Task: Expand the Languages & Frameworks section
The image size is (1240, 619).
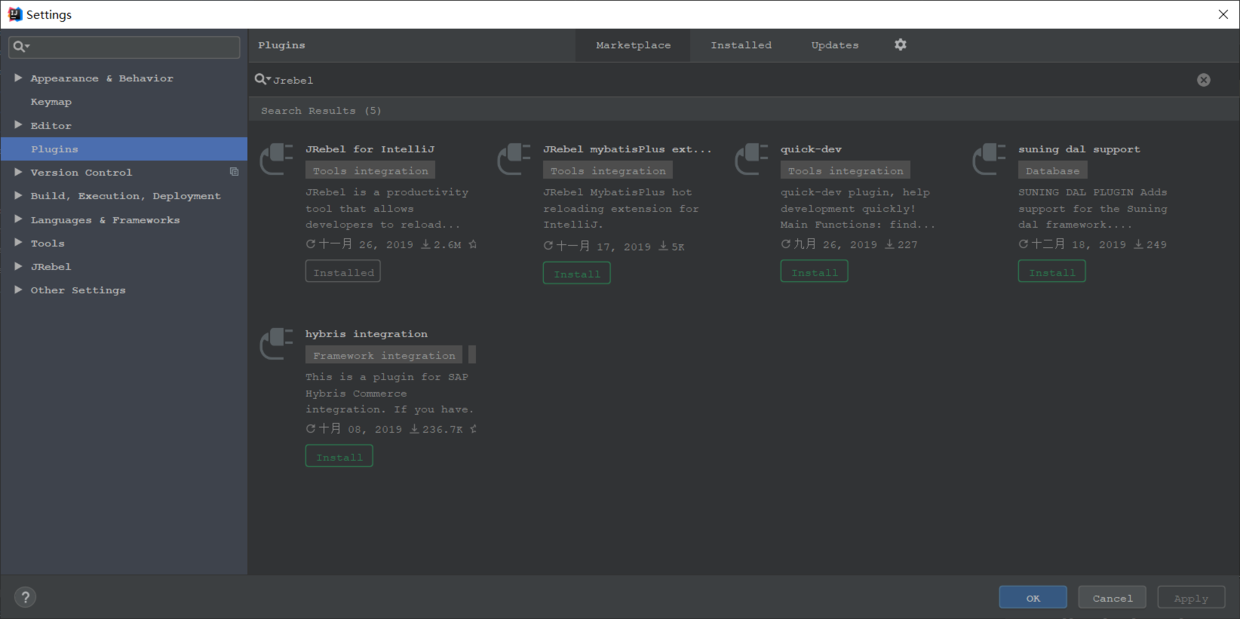Action: coord(18,219)
